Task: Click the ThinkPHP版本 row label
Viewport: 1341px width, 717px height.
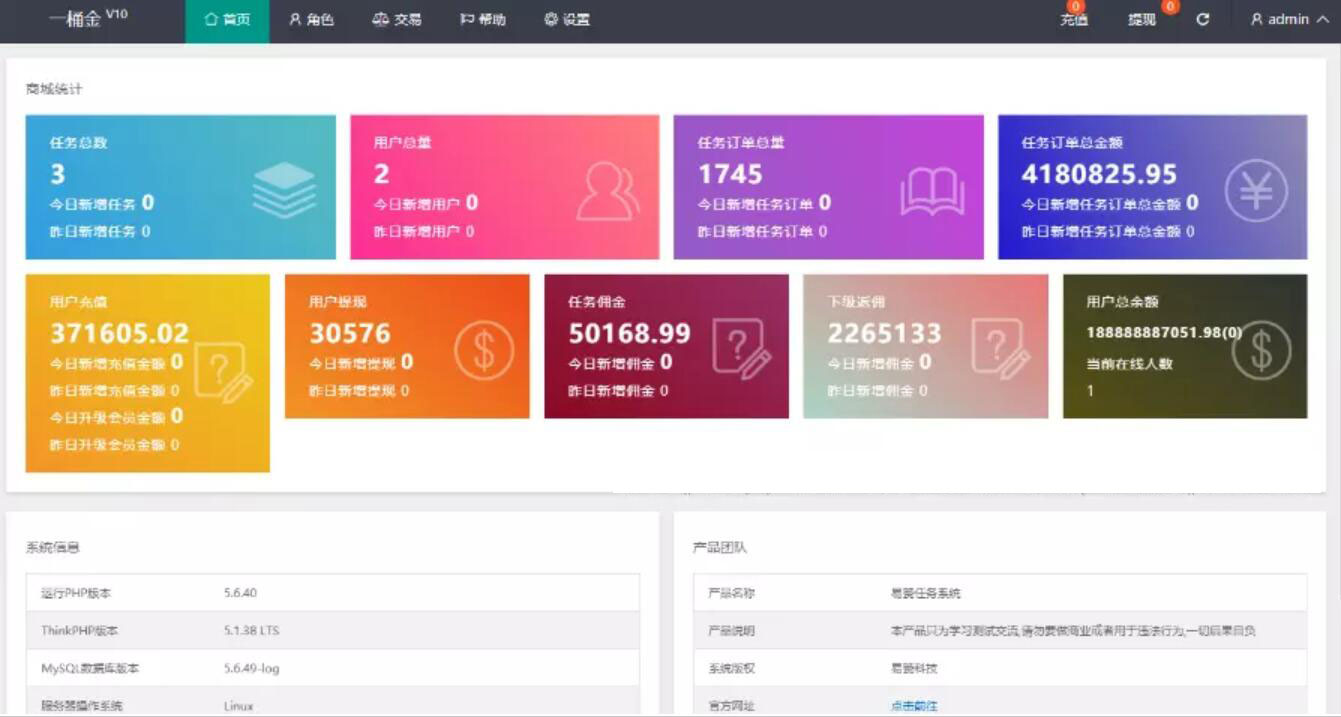Action: tap(79, 631)
